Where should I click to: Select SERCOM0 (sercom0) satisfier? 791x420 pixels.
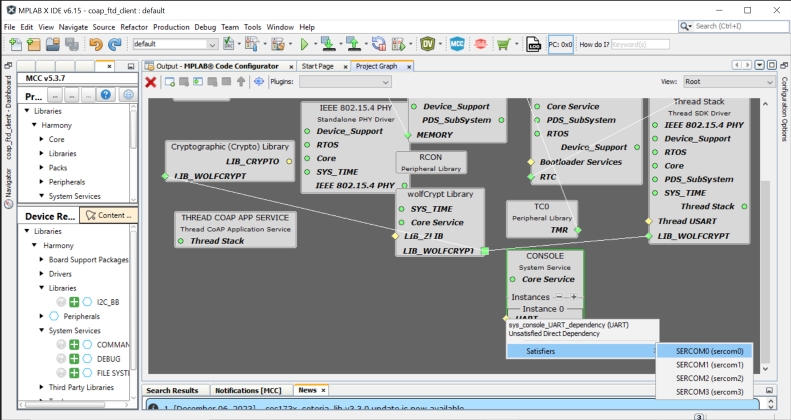pos(704,351)
